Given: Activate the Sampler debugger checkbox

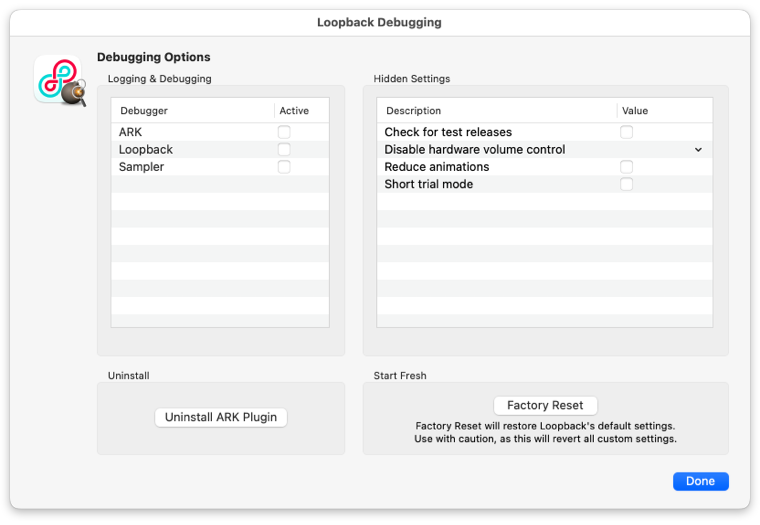Looking at the screenshot, I should pos(284,167).
